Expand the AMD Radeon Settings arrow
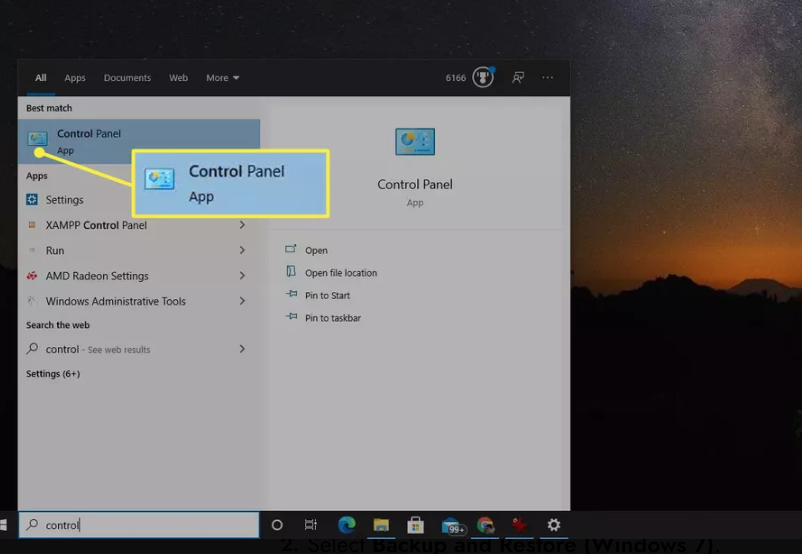This screenshot has width=802, height=554. (x=242, y=276)
